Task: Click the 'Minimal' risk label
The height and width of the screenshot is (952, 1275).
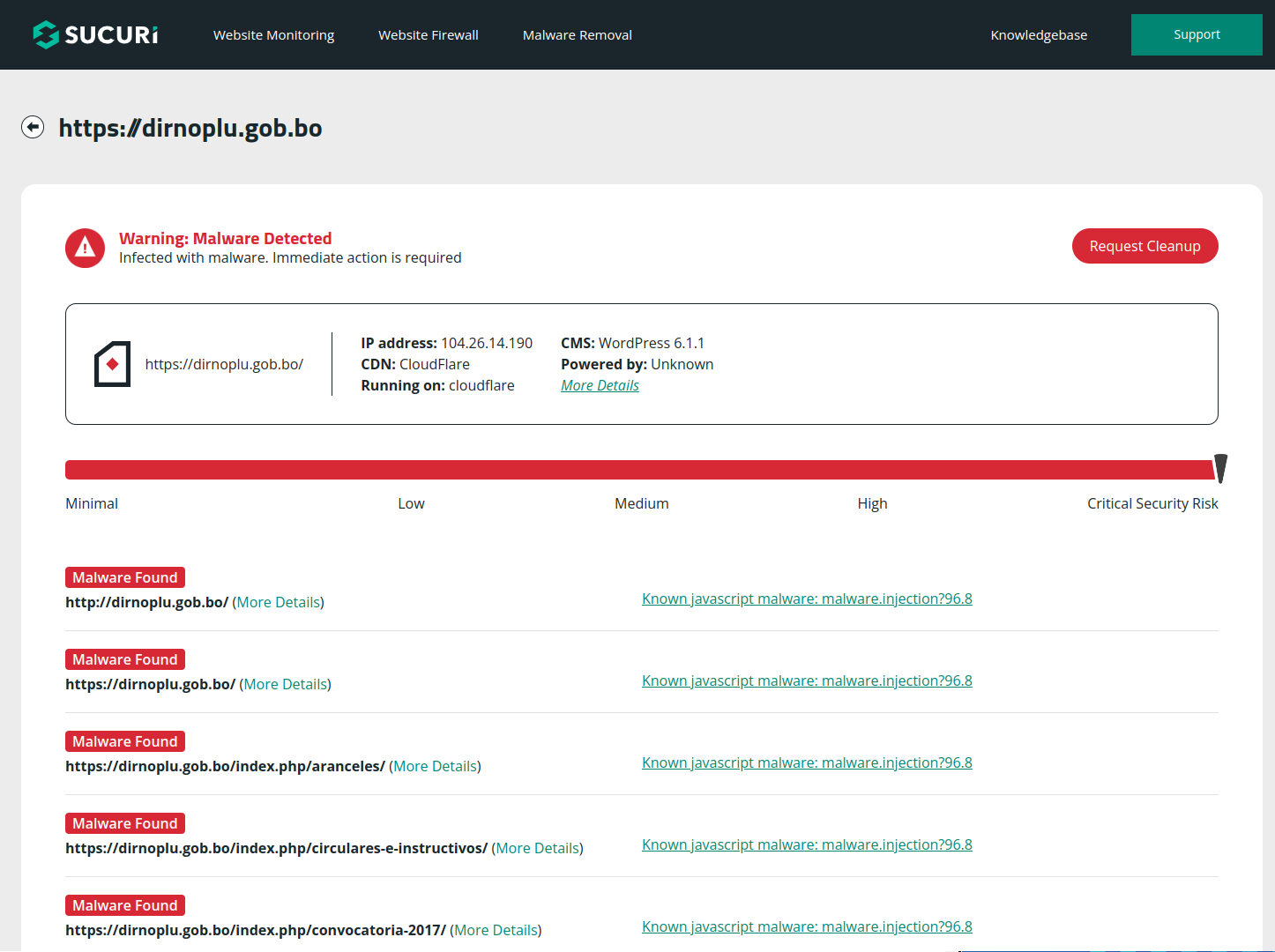Action: pyautogui.click(x=92, y=503)
